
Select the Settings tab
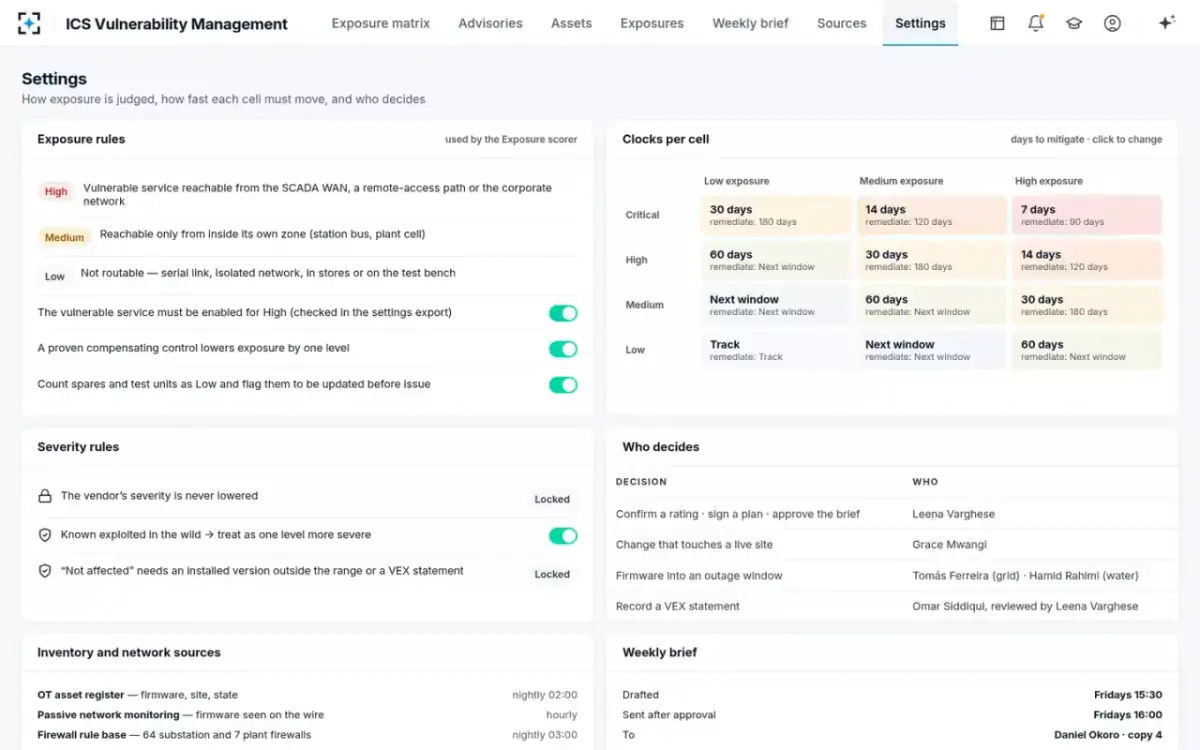(x=920, y=23)
